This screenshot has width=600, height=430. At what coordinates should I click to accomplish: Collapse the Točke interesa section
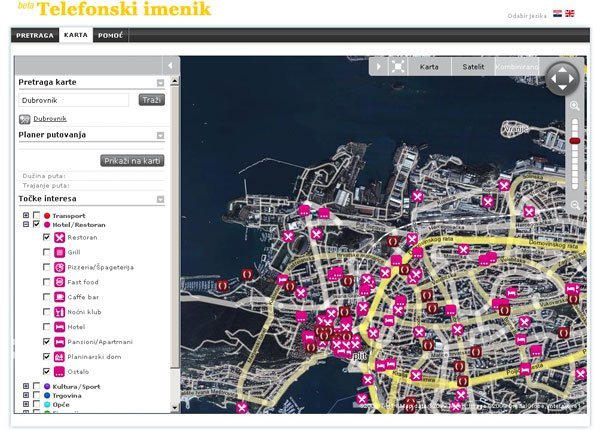tap(160, 199)
